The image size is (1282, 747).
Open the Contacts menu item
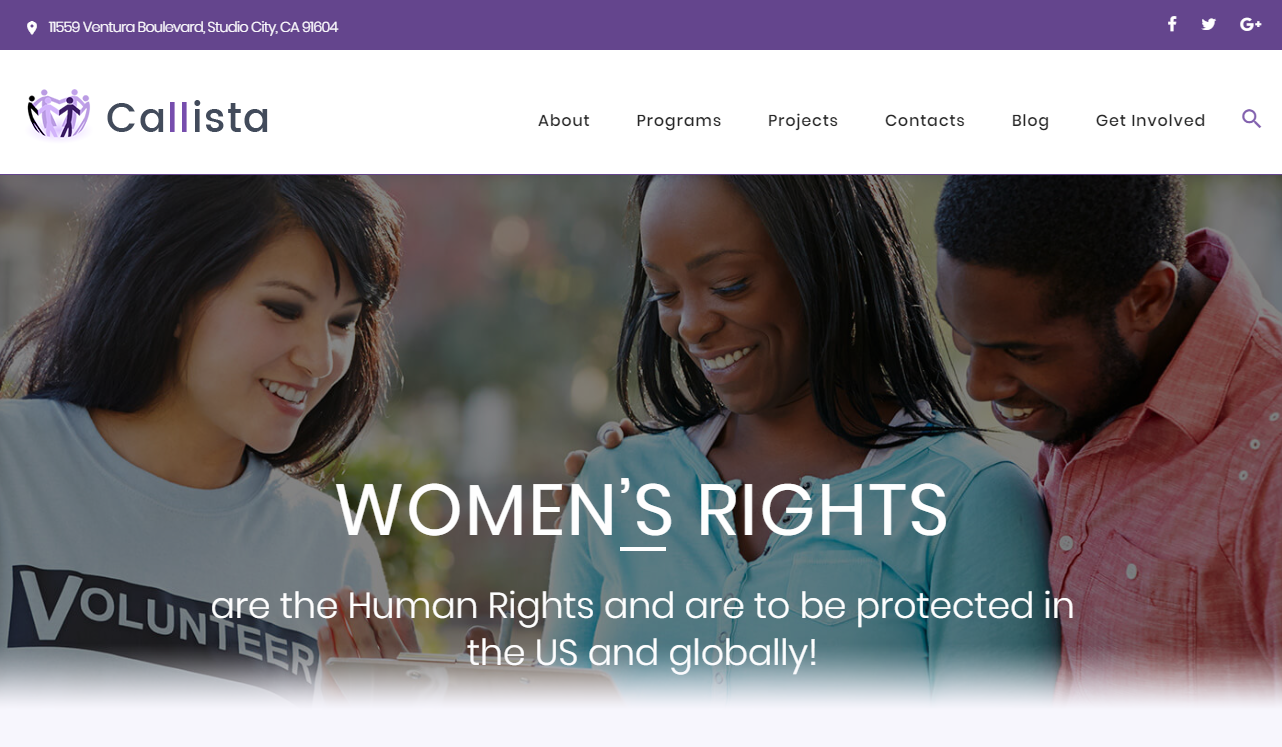pyautogui.click(x=925, y=120)
